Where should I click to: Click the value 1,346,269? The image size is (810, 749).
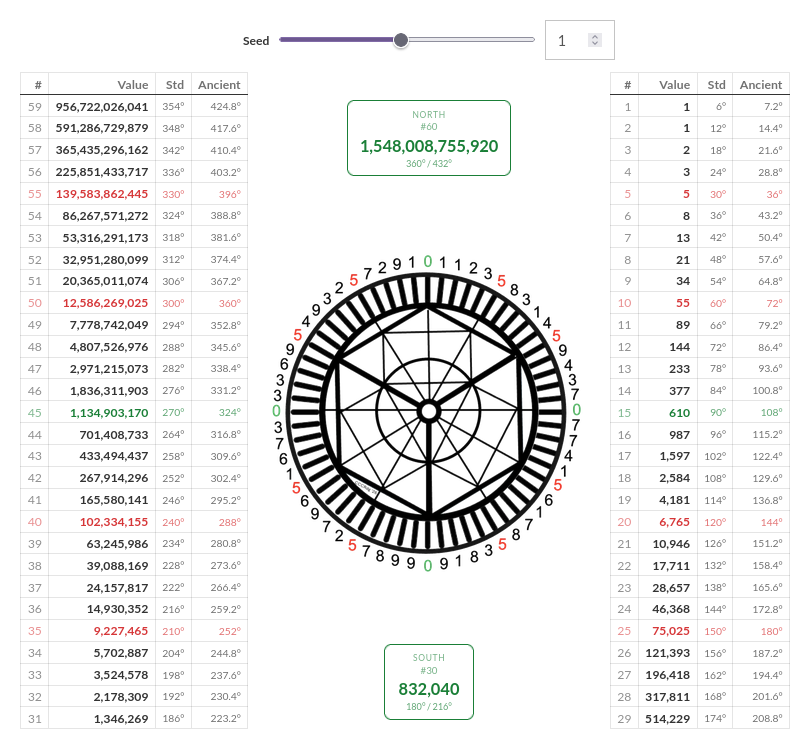(x=121, y=719)
